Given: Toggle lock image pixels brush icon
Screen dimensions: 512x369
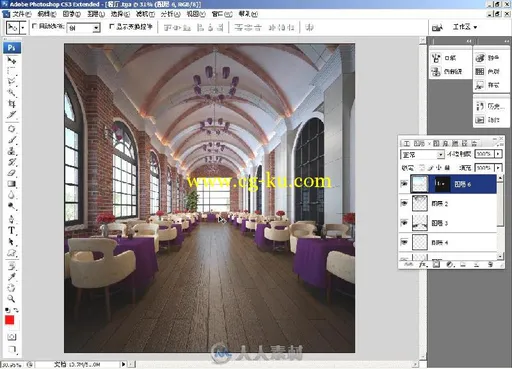Looking at the screenshot, I should (431, 167).
